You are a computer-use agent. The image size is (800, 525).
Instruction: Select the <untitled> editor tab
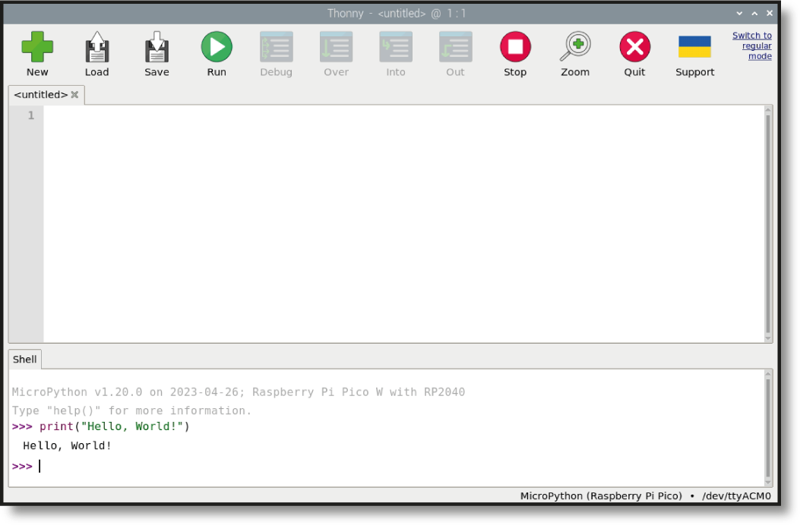[x=41, y=95]
